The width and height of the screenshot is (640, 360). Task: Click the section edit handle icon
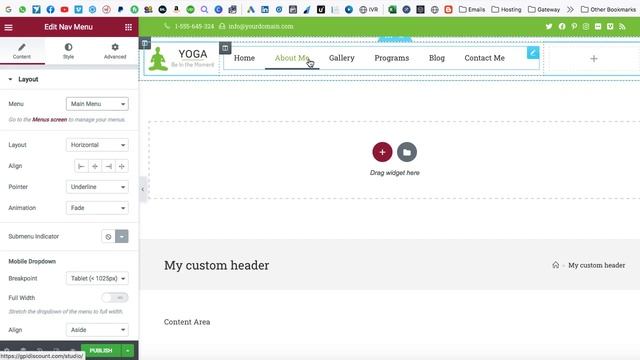point(145,43)
